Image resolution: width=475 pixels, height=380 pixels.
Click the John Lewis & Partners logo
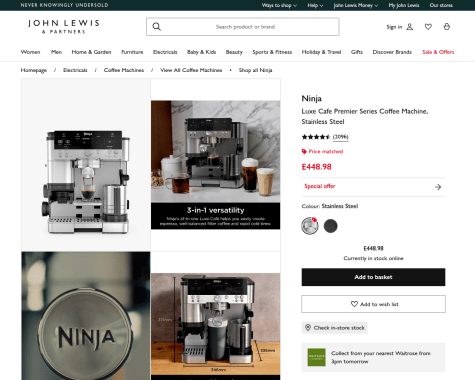64,27
